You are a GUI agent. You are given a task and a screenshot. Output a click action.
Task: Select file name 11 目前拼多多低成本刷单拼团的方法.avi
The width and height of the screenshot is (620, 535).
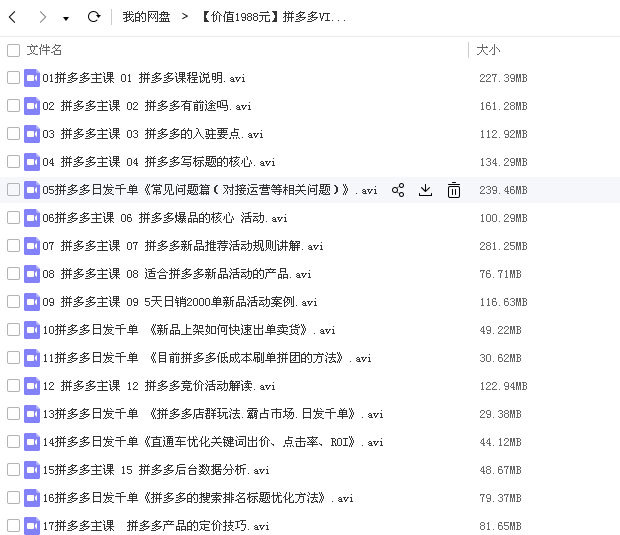tap(207, 358)
